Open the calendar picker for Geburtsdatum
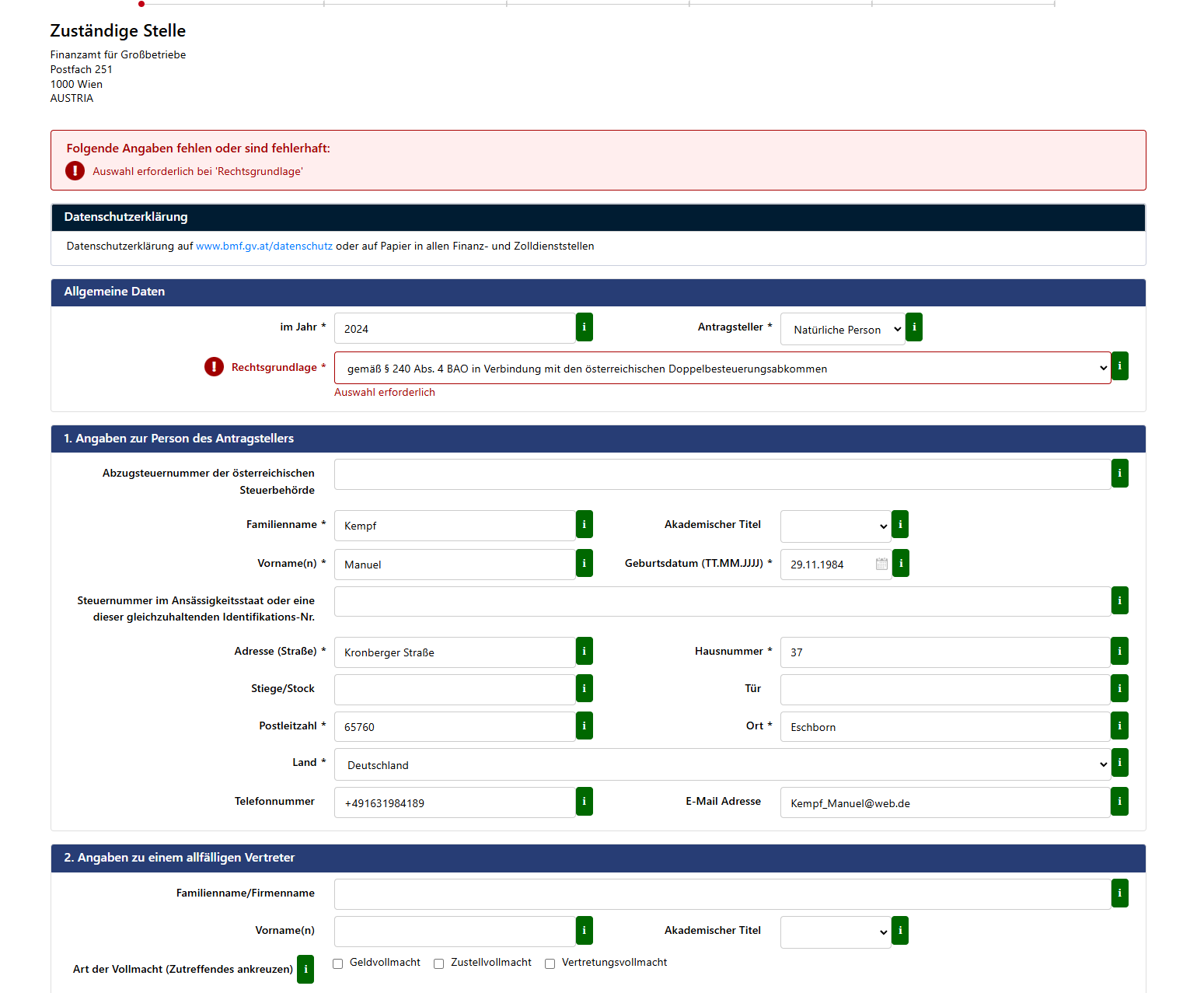 pos(881,565)
